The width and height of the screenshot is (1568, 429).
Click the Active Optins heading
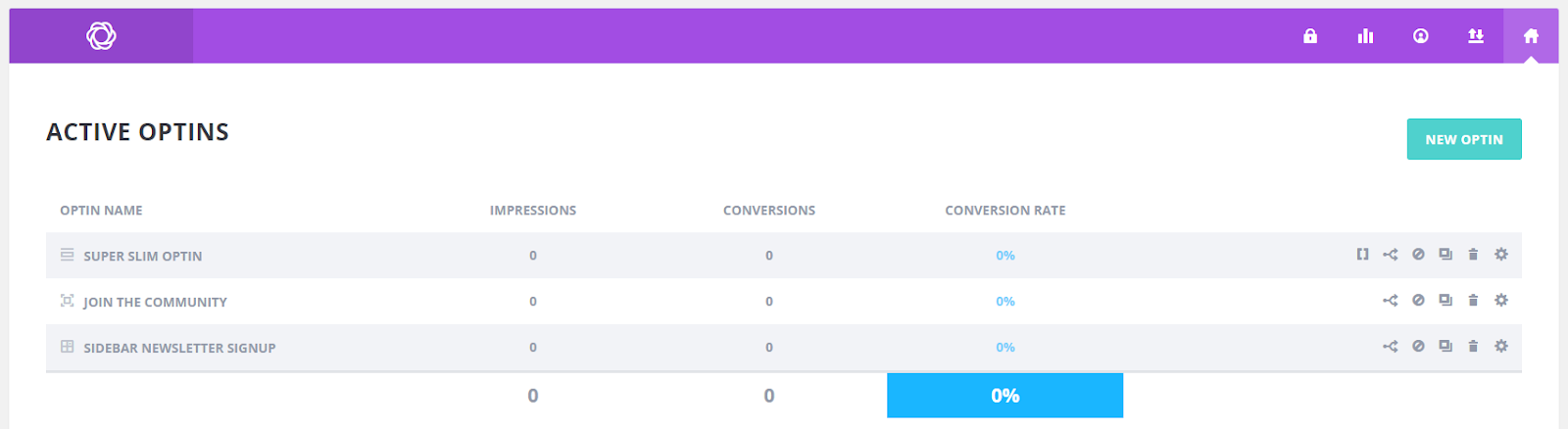tap(137, 132)
